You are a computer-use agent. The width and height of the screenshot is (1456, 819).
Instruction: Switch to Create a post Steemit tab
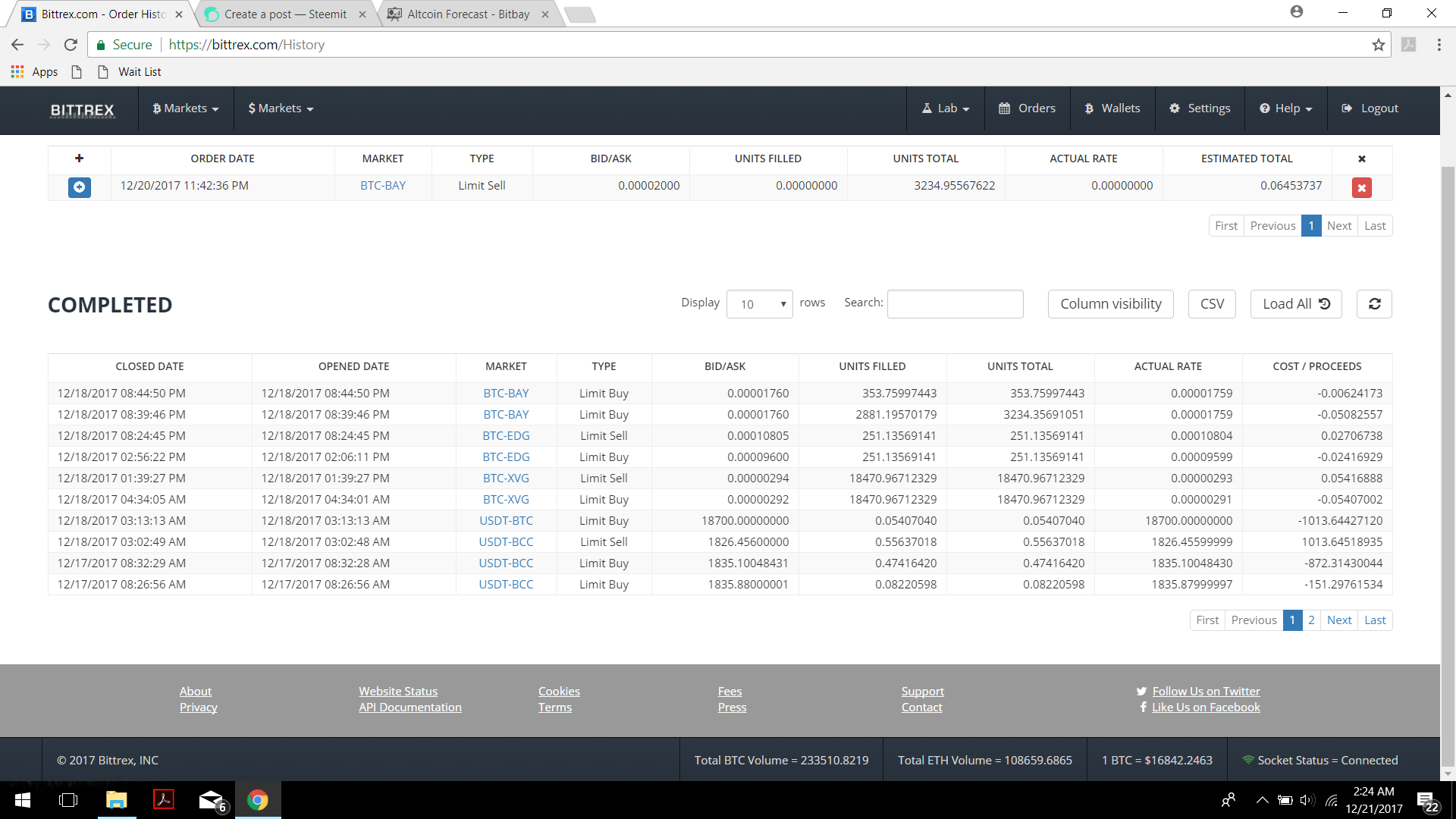(x=284, y=14)
